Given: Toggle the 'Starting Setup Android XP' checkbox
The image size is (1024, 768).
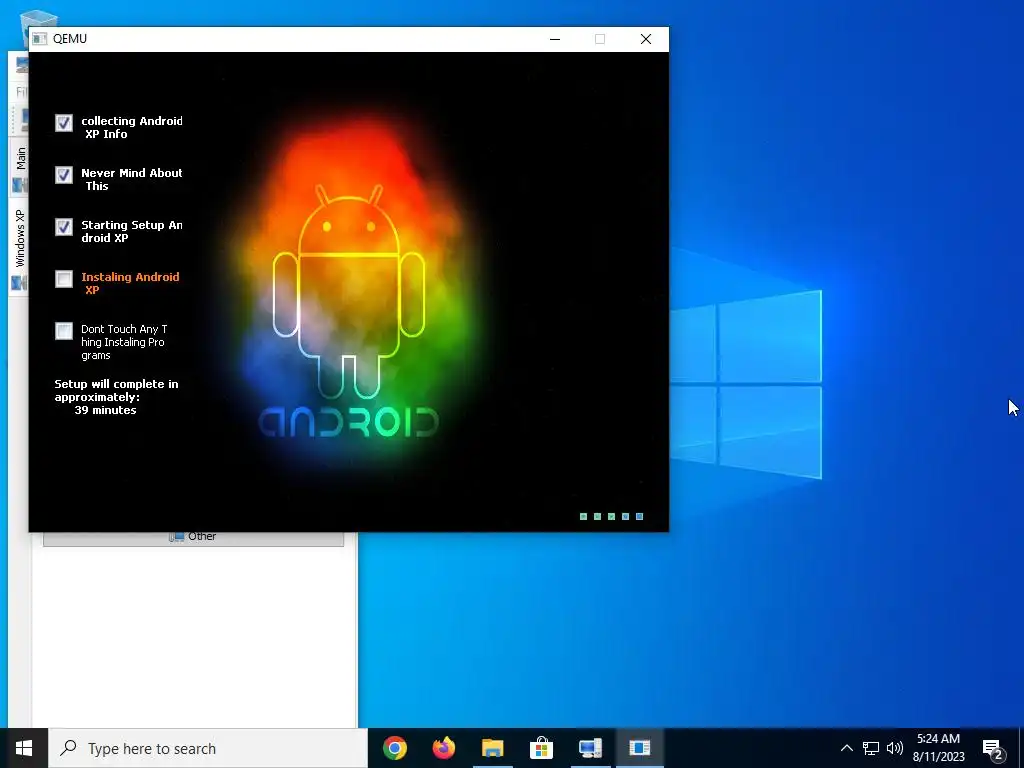Looking at the screenshot, I should [x=64, y=227].
